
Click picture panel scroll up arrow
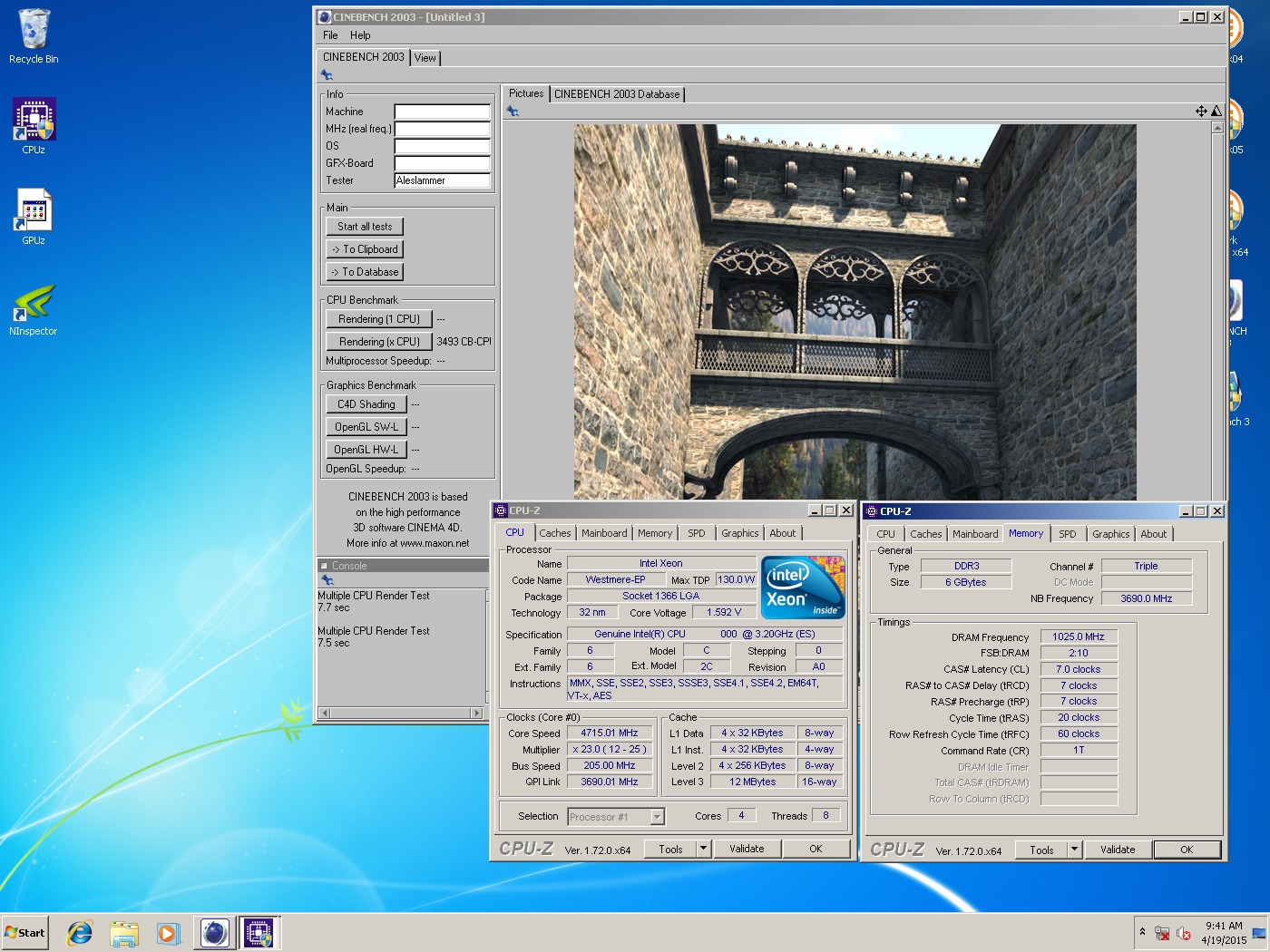(x=1217, y=128)
